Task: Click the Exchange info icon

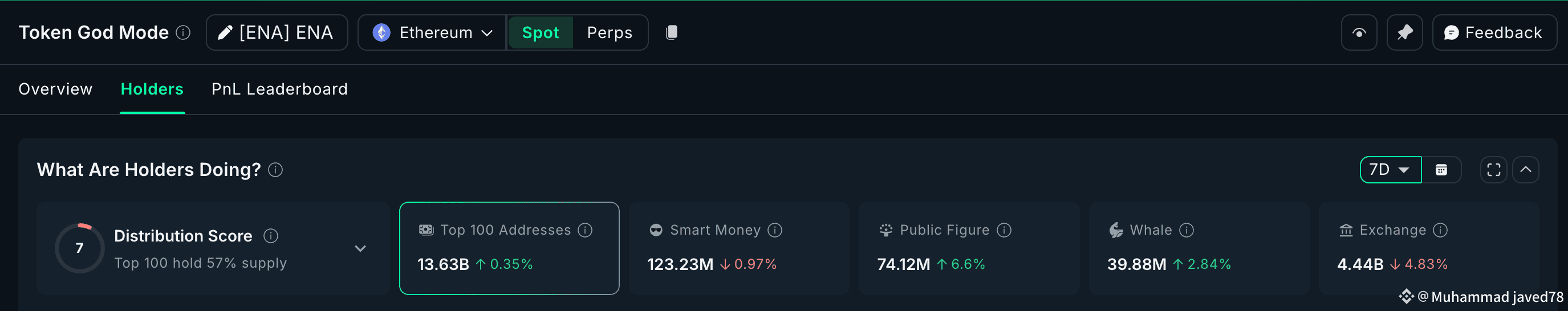Action: click(1440, 230)
